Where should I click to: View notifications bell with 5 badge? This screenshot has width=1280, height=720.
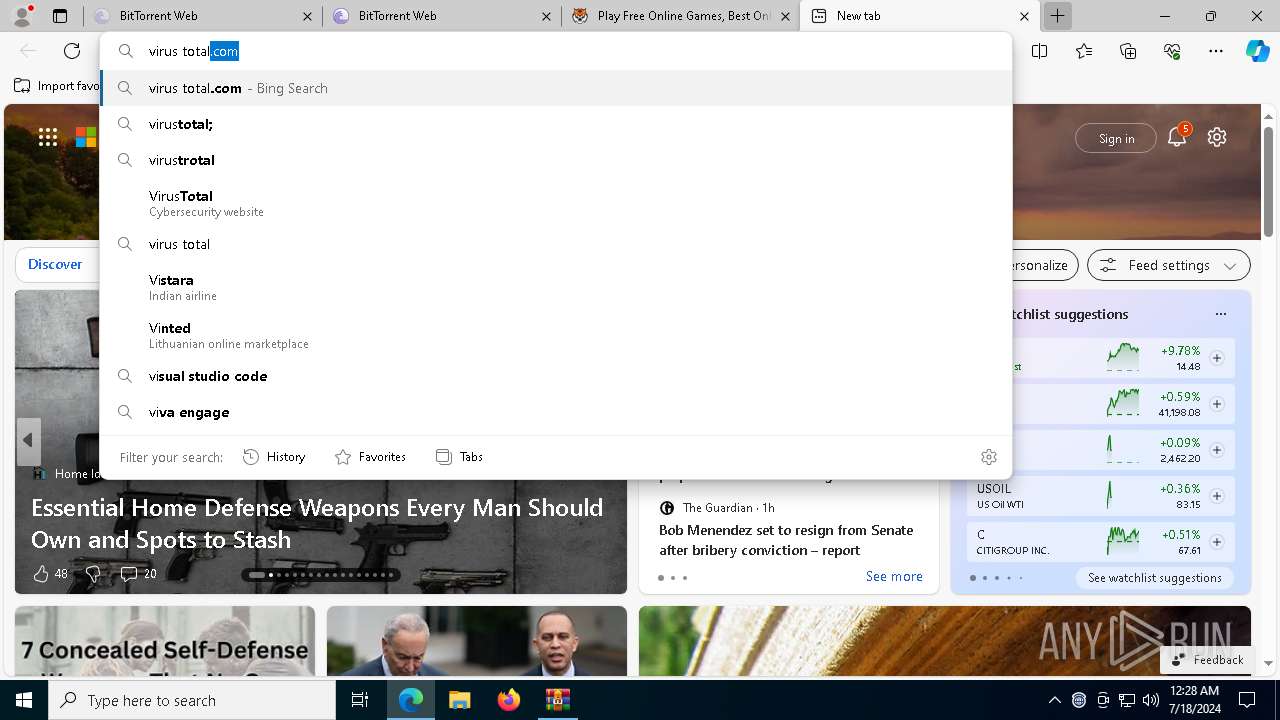click(1177, 137)
